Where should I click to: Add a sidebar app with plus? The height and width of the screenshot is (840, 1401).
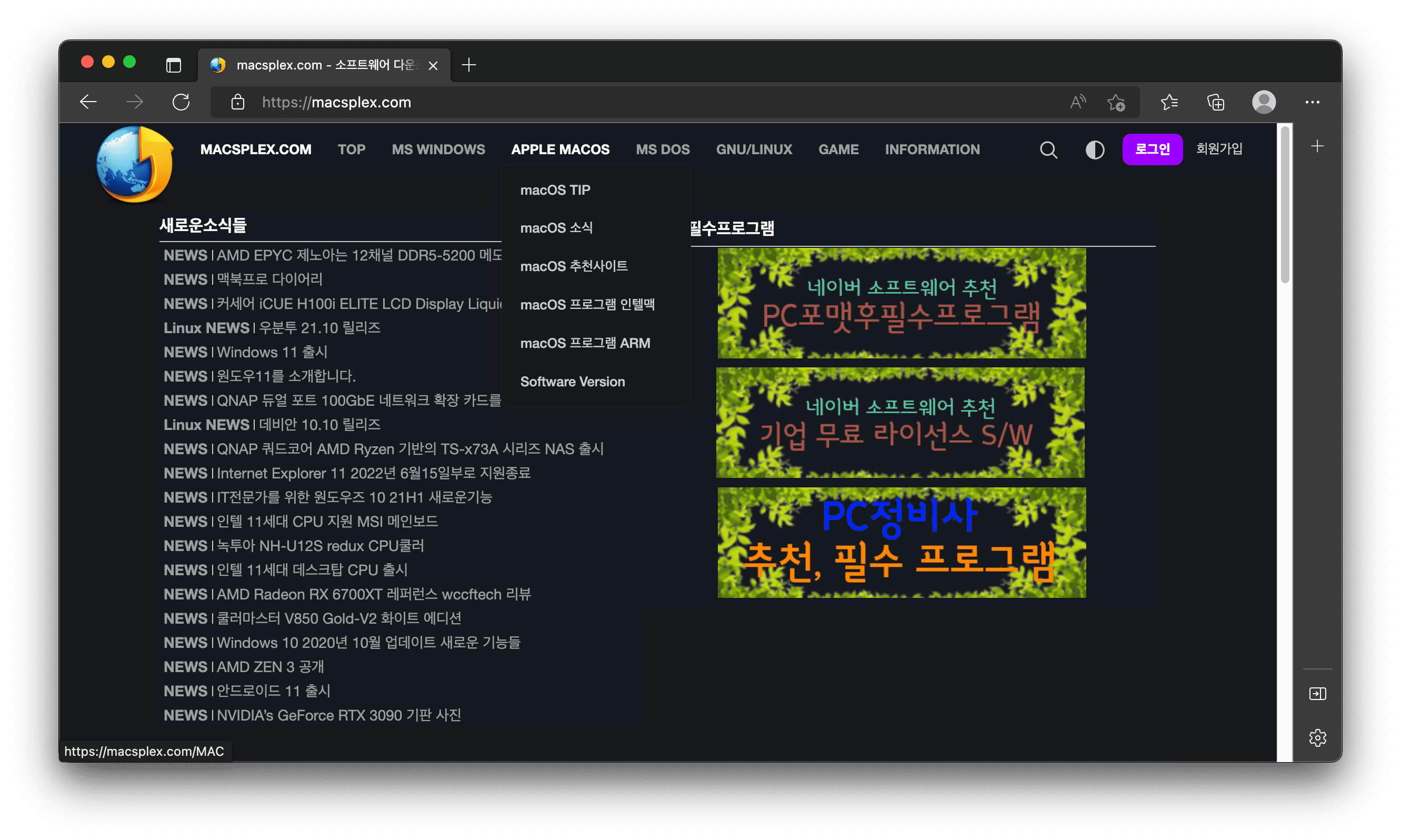[x=1317, y=147]
